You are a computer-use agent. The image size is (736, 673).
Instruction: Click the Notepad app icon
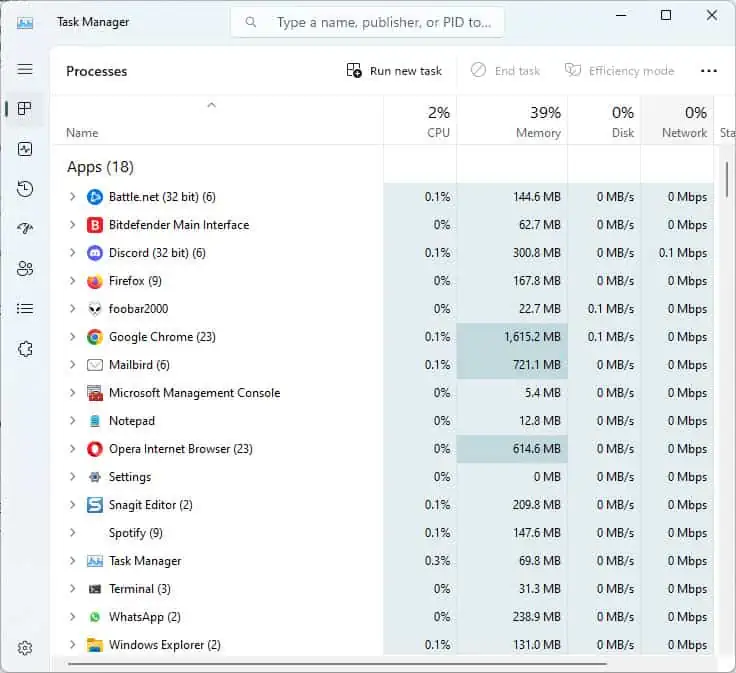[x=95, y=421]
